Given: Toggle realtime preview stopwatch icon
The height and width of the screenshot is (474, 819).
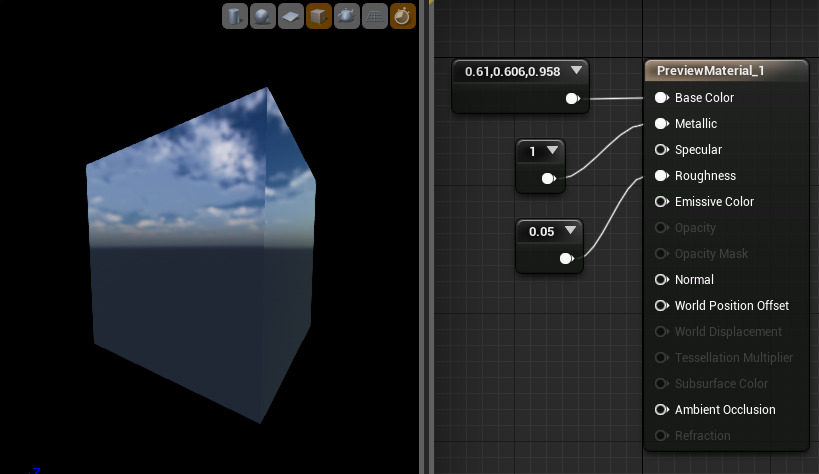Looking at the screenshot, I should (x=403, y=17).
